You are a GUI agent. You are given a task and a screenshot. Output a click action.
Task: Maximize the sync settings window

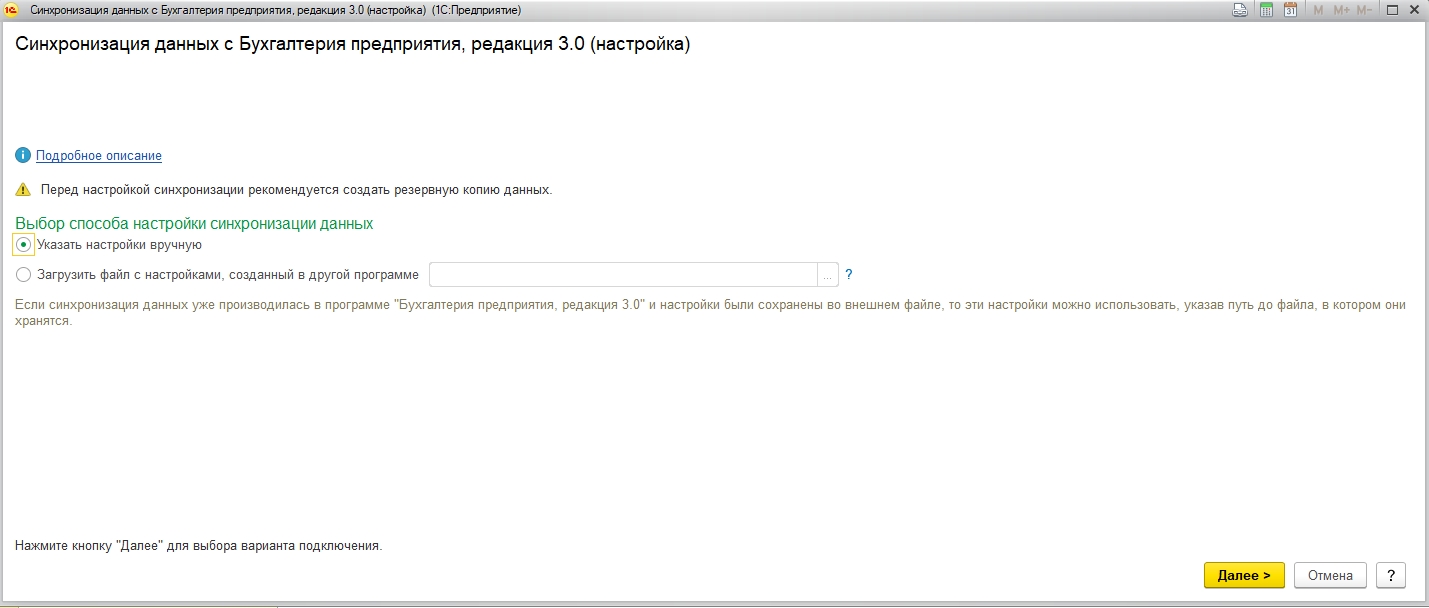click(1392, 10)
